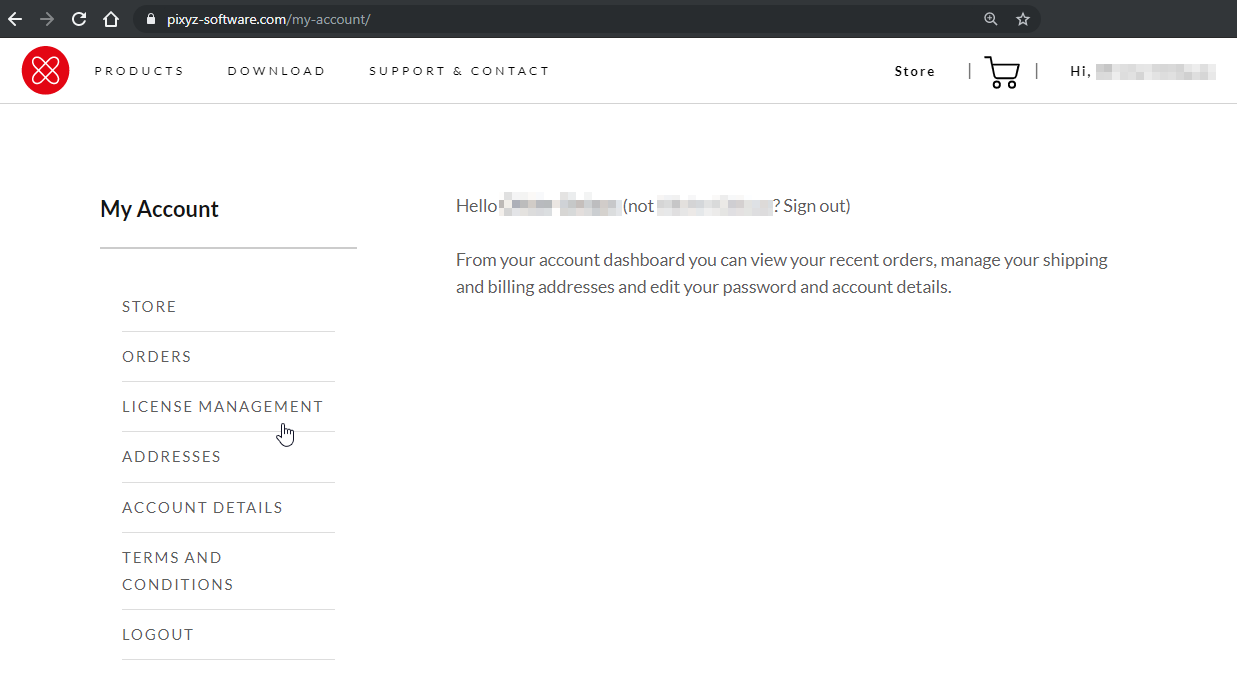Click the Pixyz red logo icon
Viewport: 1237px width, 682px height.
[x=45, y=71]
